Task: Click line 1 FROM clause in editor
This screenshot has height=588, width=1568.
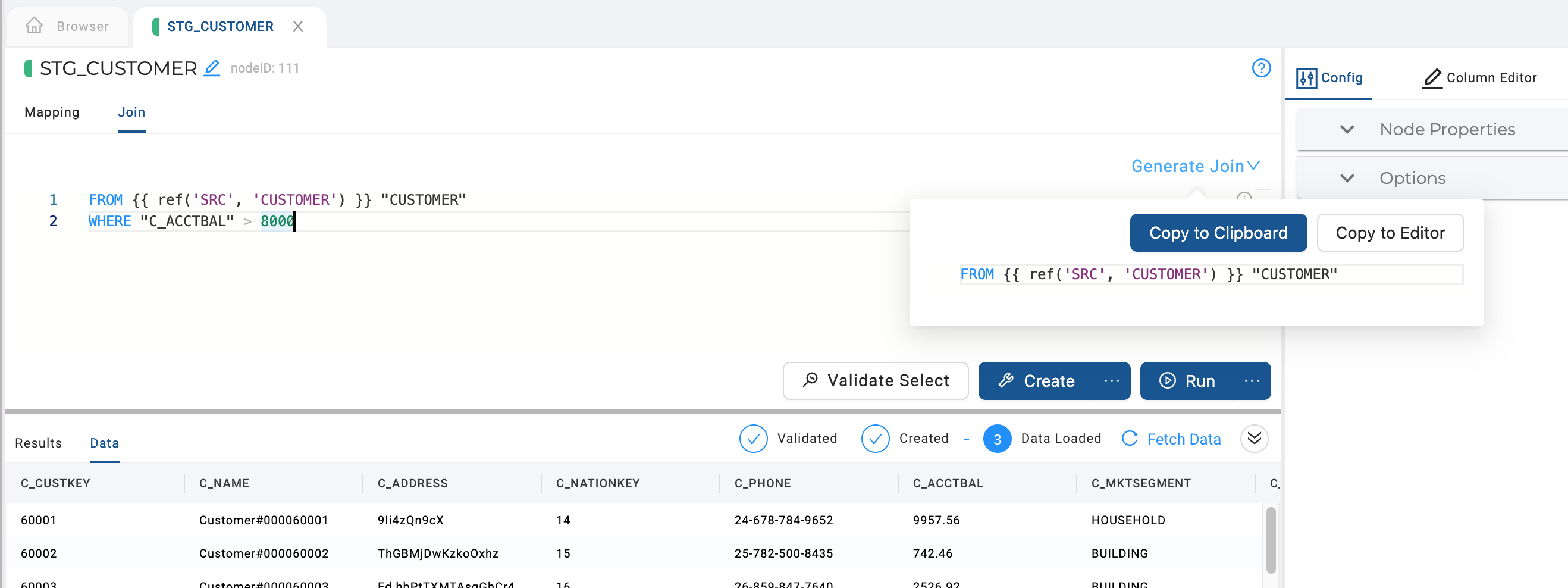Action: [277, 199]
